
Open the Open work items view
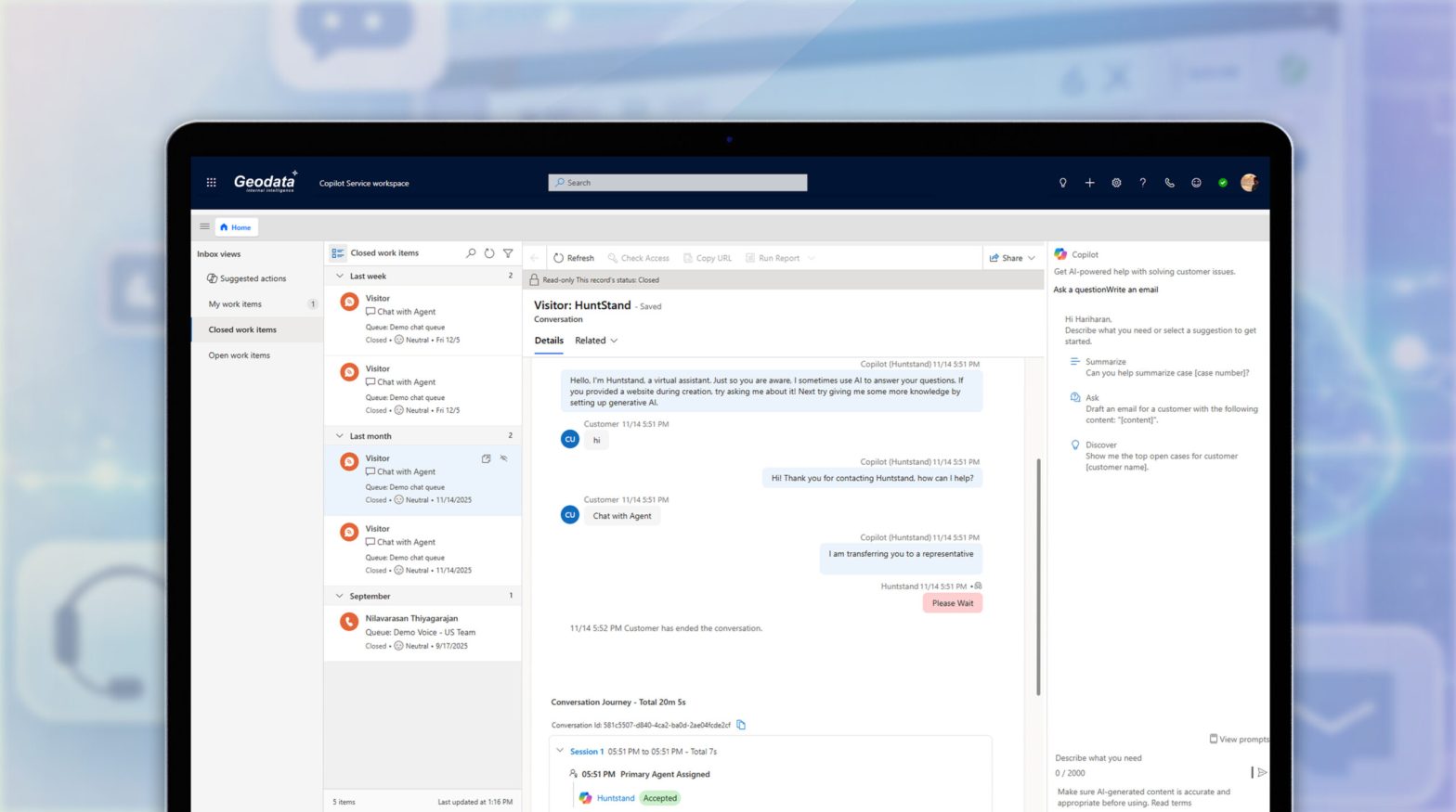point(240,355)
